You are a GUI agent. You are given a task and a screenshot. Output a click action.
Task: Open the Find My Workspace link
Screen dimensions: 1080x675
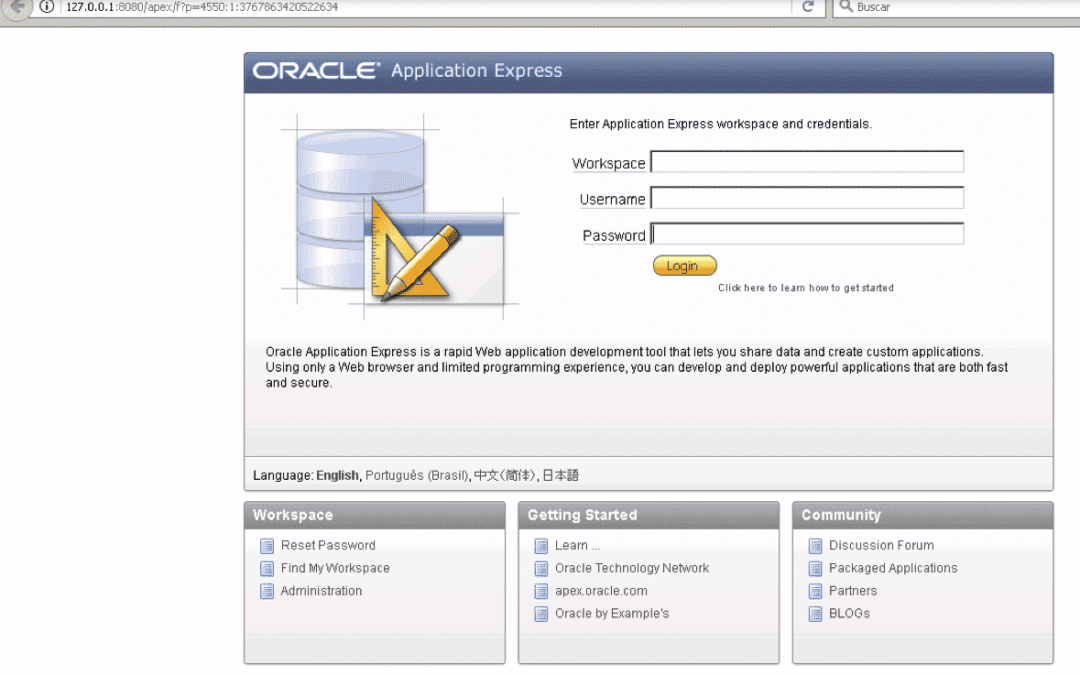[335, 568]
